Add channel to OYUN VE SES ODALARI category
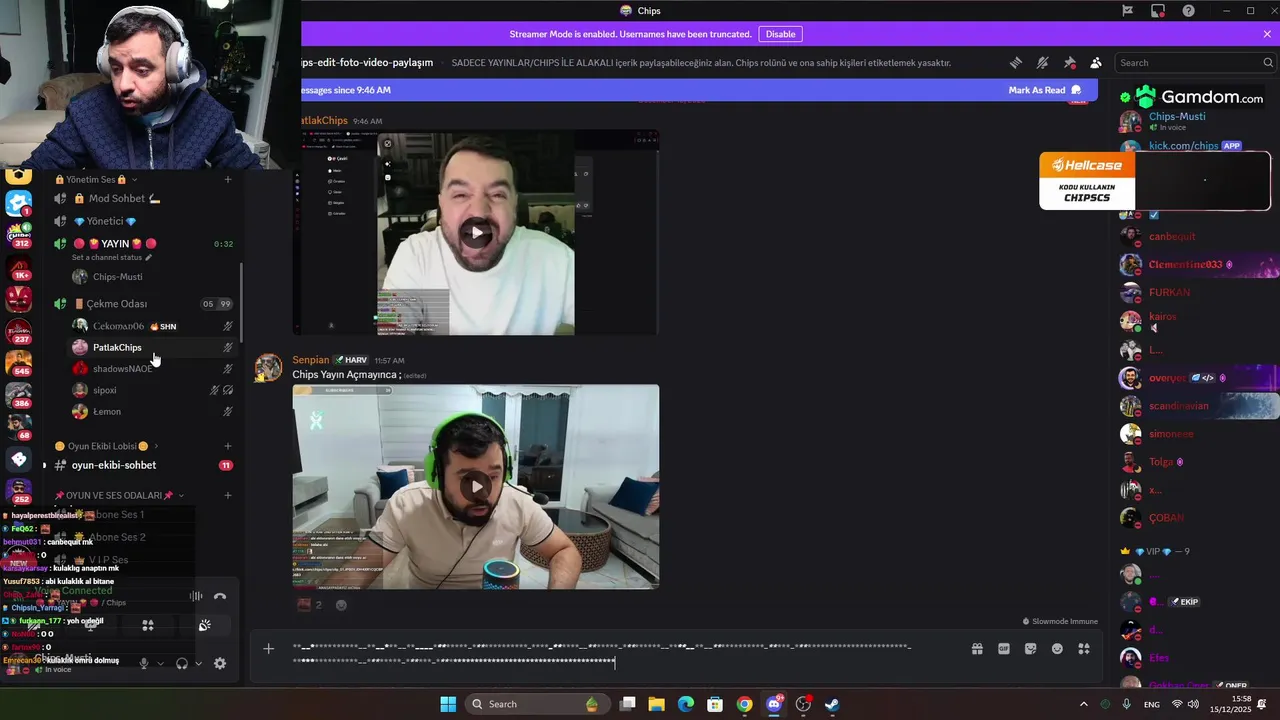The image size is (1280, 720). coord(228,496)
